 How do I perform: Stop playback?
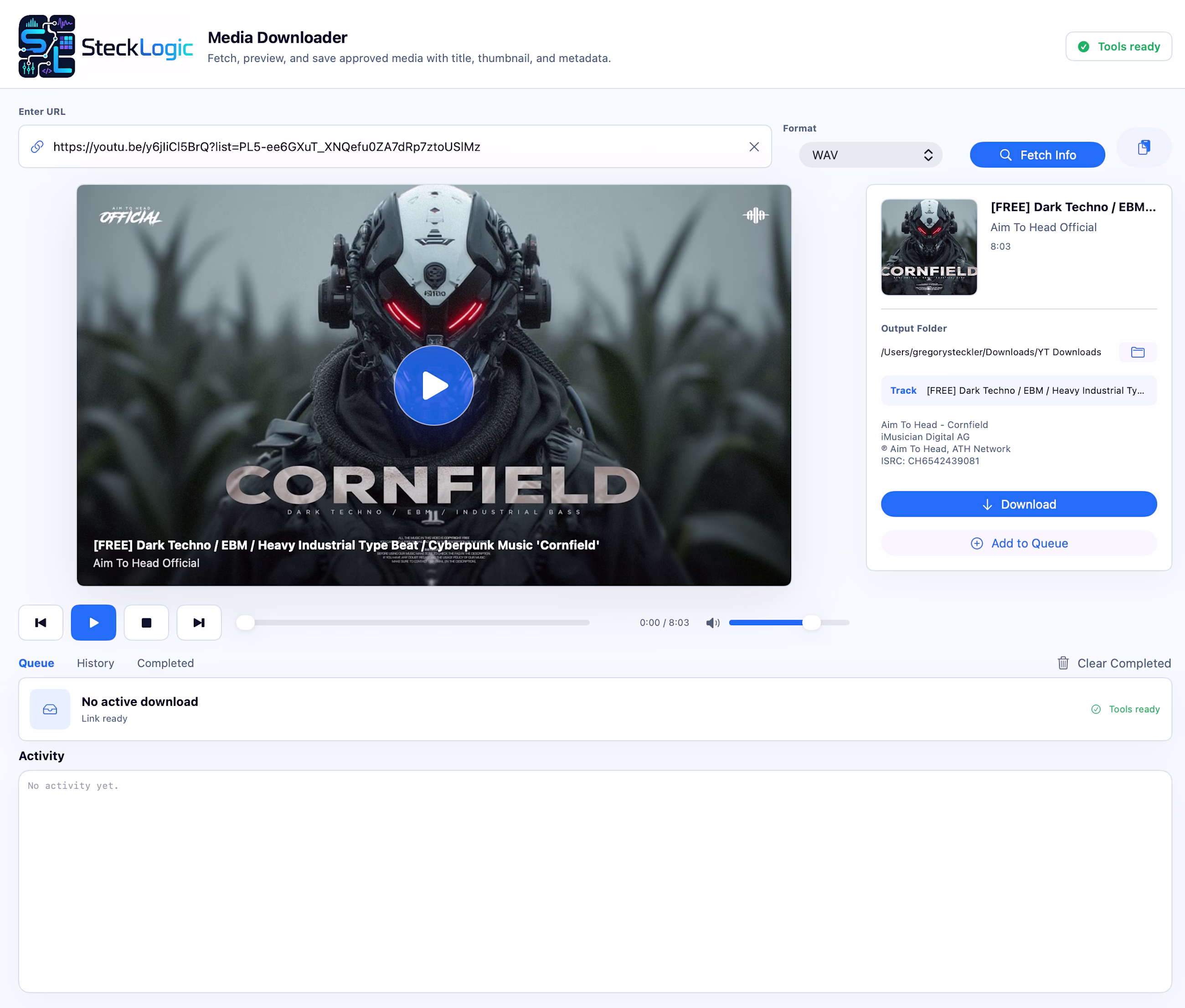pyautogui.click(x=146, y=622)
